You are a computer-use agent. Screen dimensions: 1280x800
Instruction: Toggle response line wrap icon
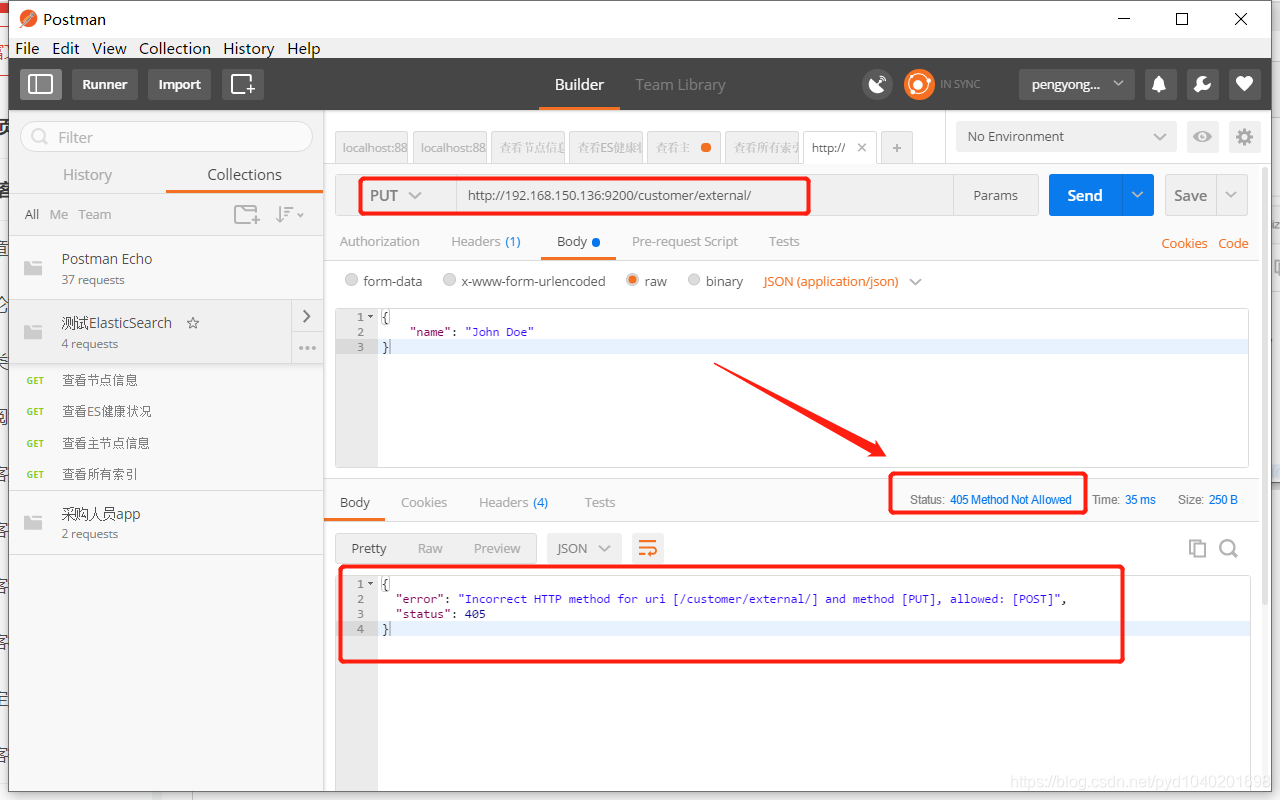(x=647, y=548)
